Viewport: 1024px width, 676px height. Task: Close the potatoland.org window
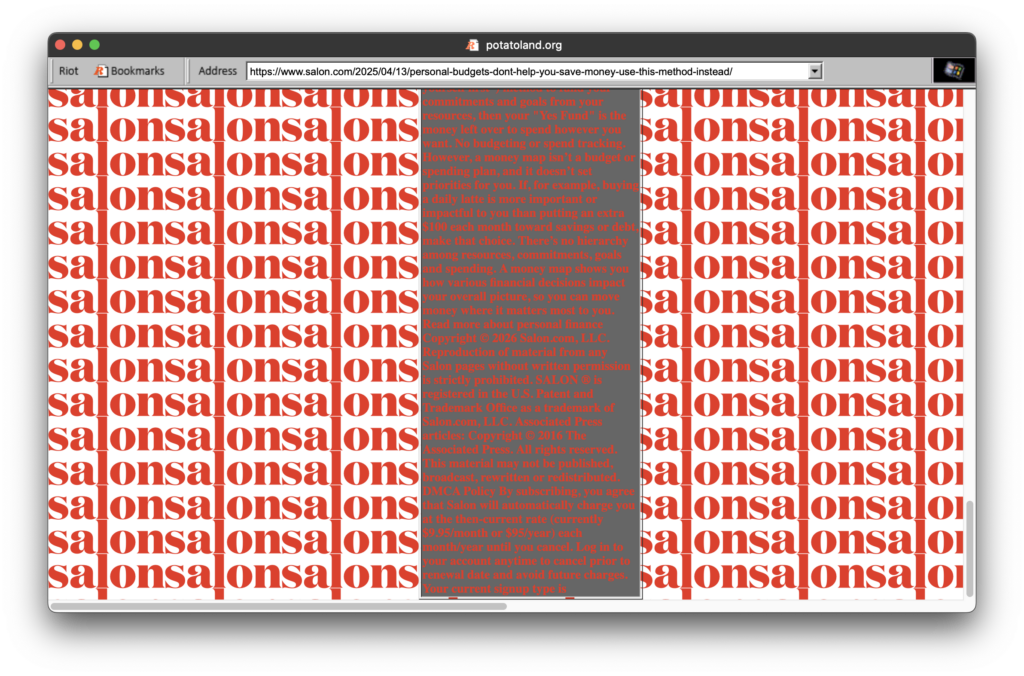[60, 45]
